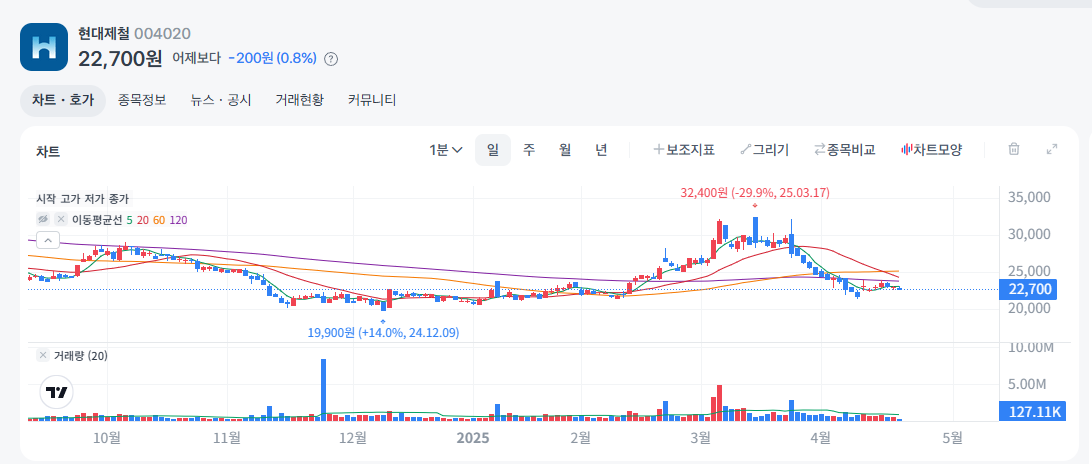Remove the 이동평균선 indicator with X
The width and height of the screenshot is (1092, 464).
[61, 219]
